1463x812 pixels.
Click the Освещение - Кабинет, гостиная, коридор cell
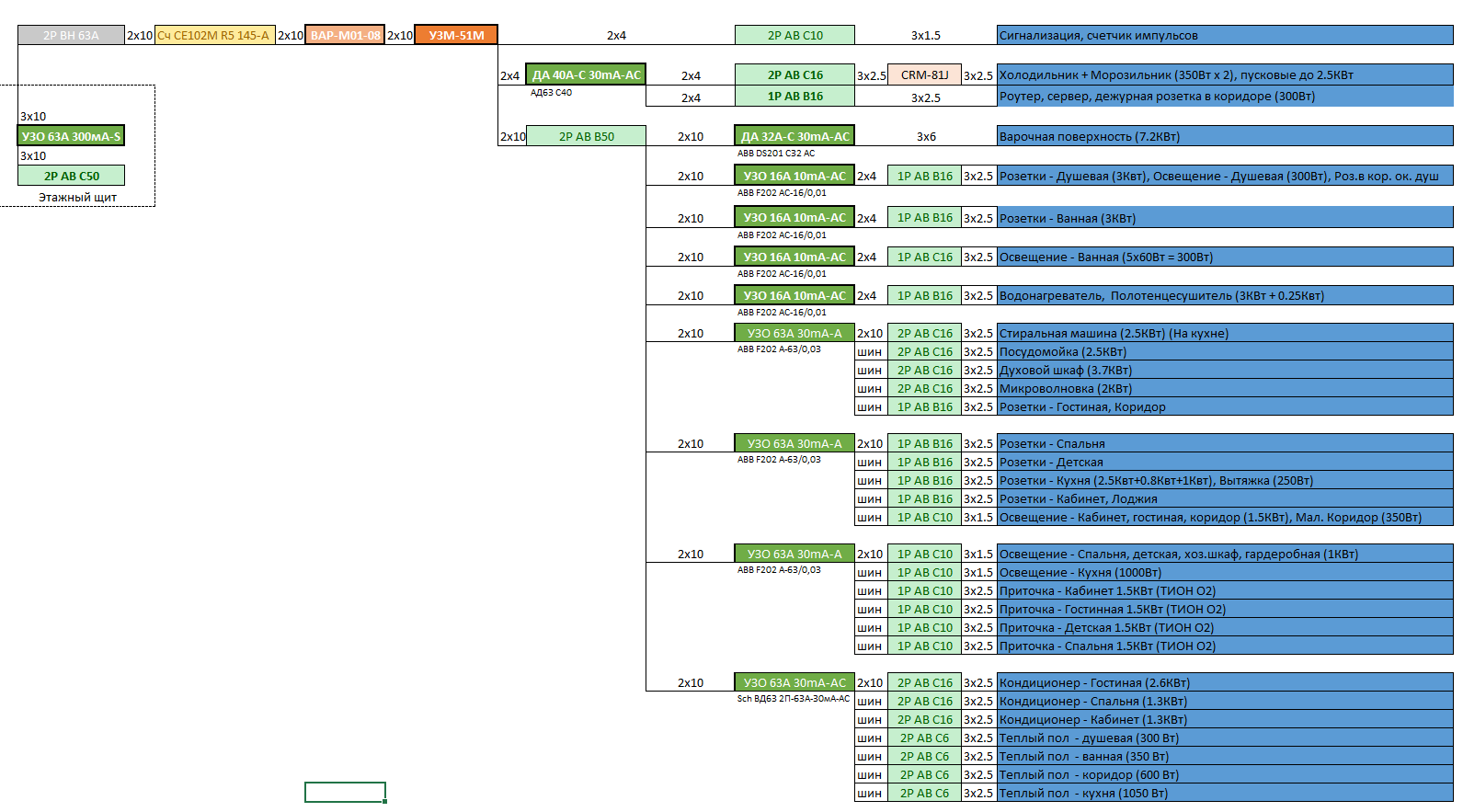(1225, 517)
